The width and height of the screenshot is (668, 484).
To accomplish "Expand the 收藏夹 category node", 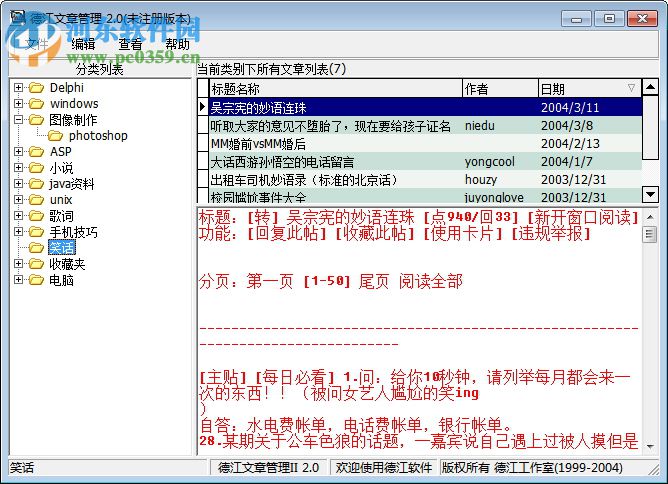I will tap(18, 264).
